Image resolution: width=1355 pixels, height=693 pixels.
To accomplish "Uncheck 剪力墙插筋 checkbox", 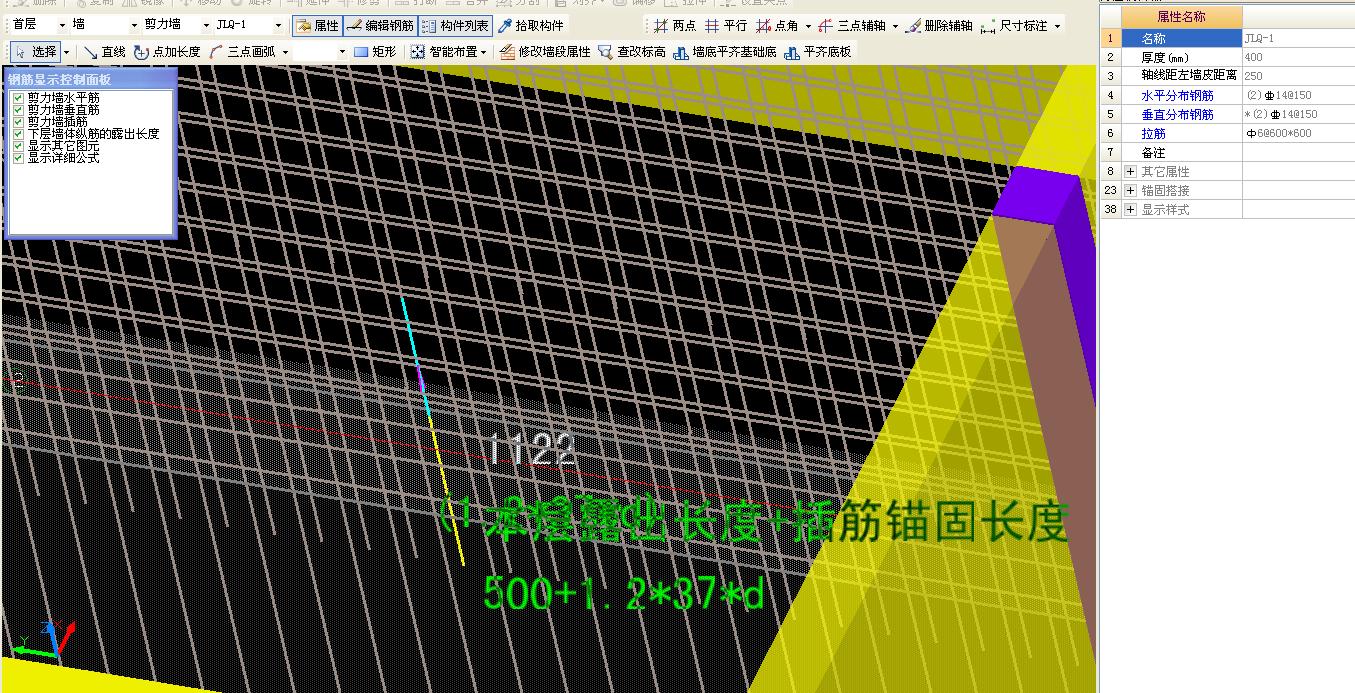I will pyautogui.click(x=18, y=122).
